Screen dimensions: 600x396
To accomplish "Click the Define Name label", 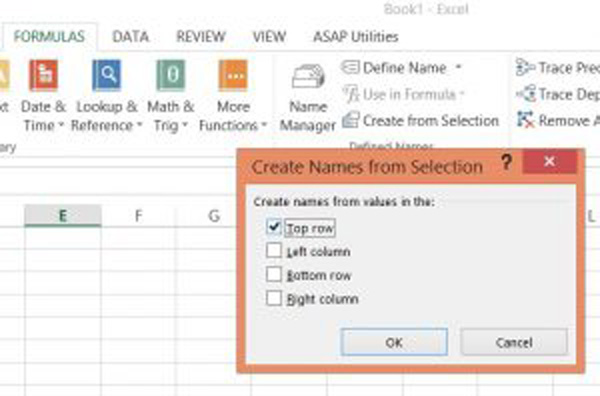I will (404, 68).
